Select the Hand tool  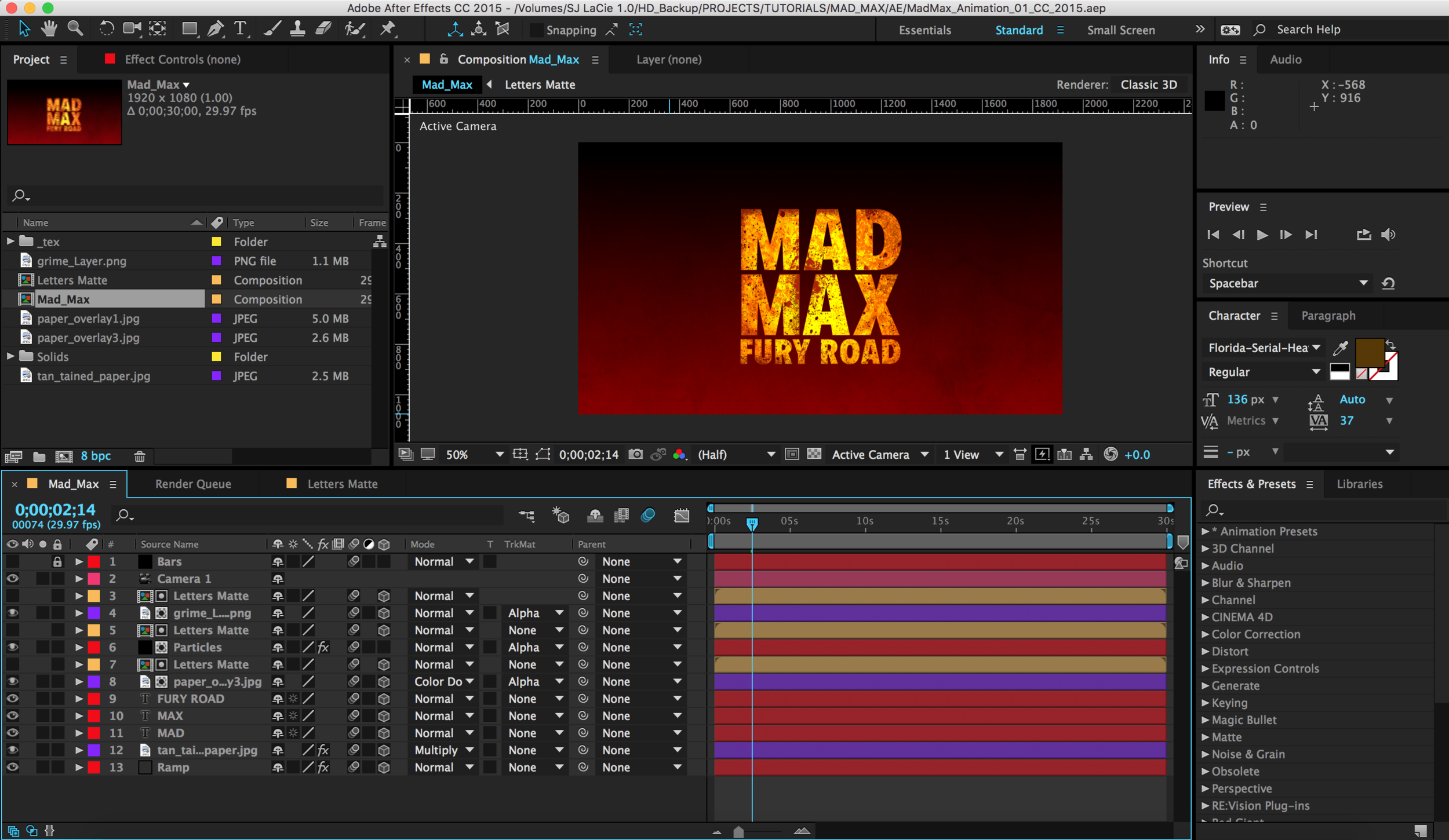click(x=49, y=28)
